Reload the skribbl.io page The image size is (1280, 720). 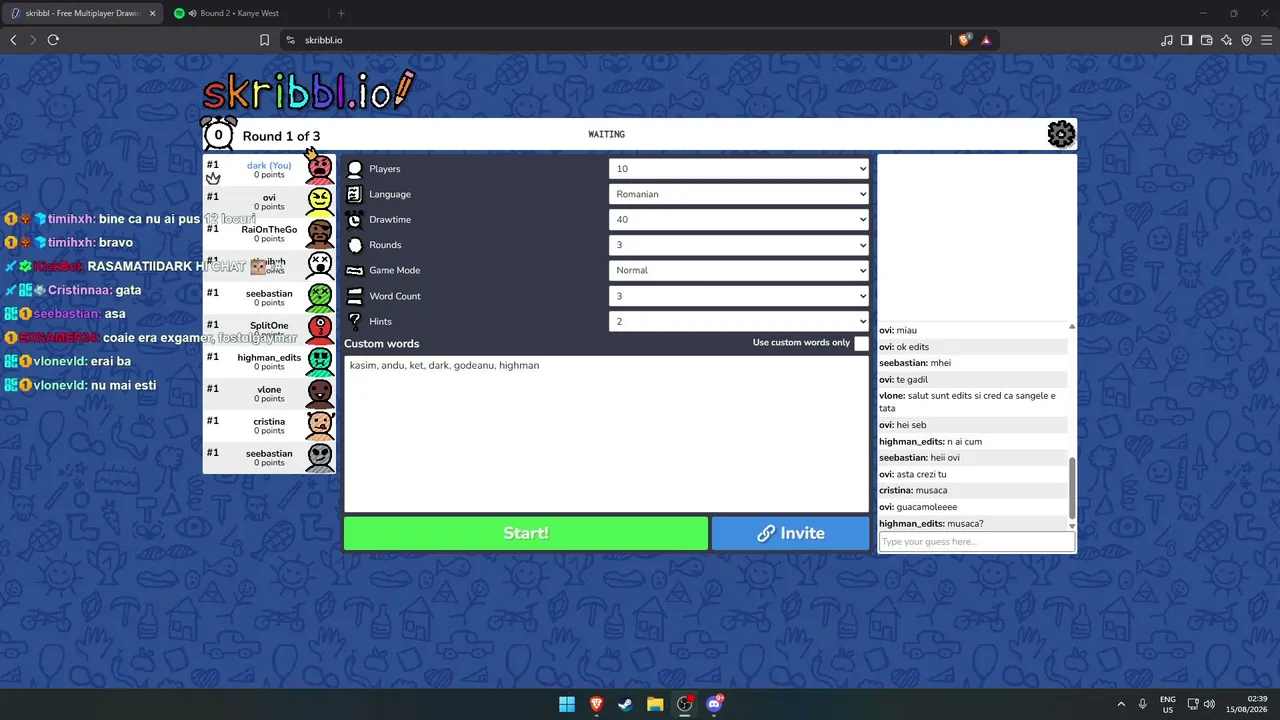click(x=53, y=40)
